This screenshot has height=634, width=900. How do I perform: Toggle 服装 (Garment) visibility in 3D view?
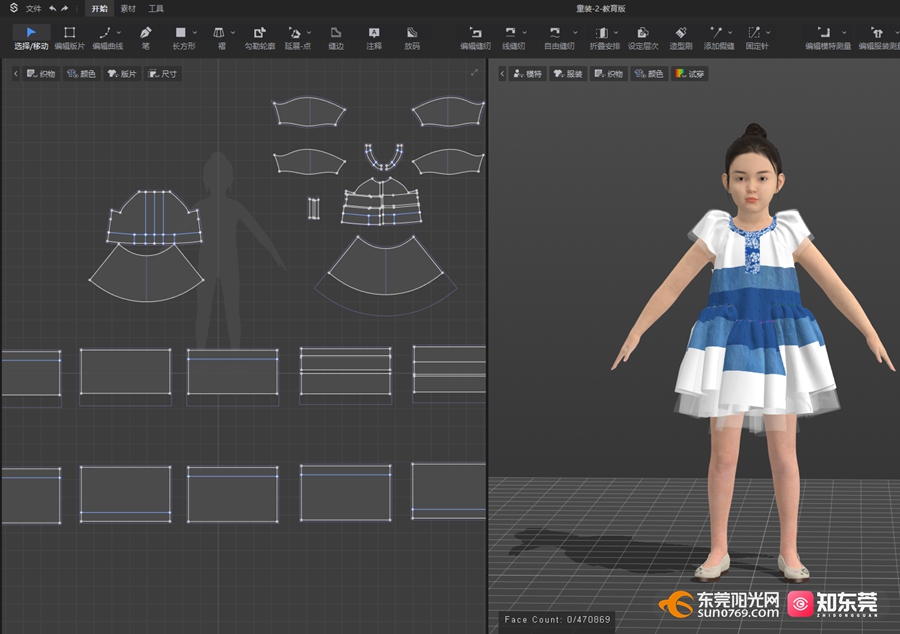[567, 74]
